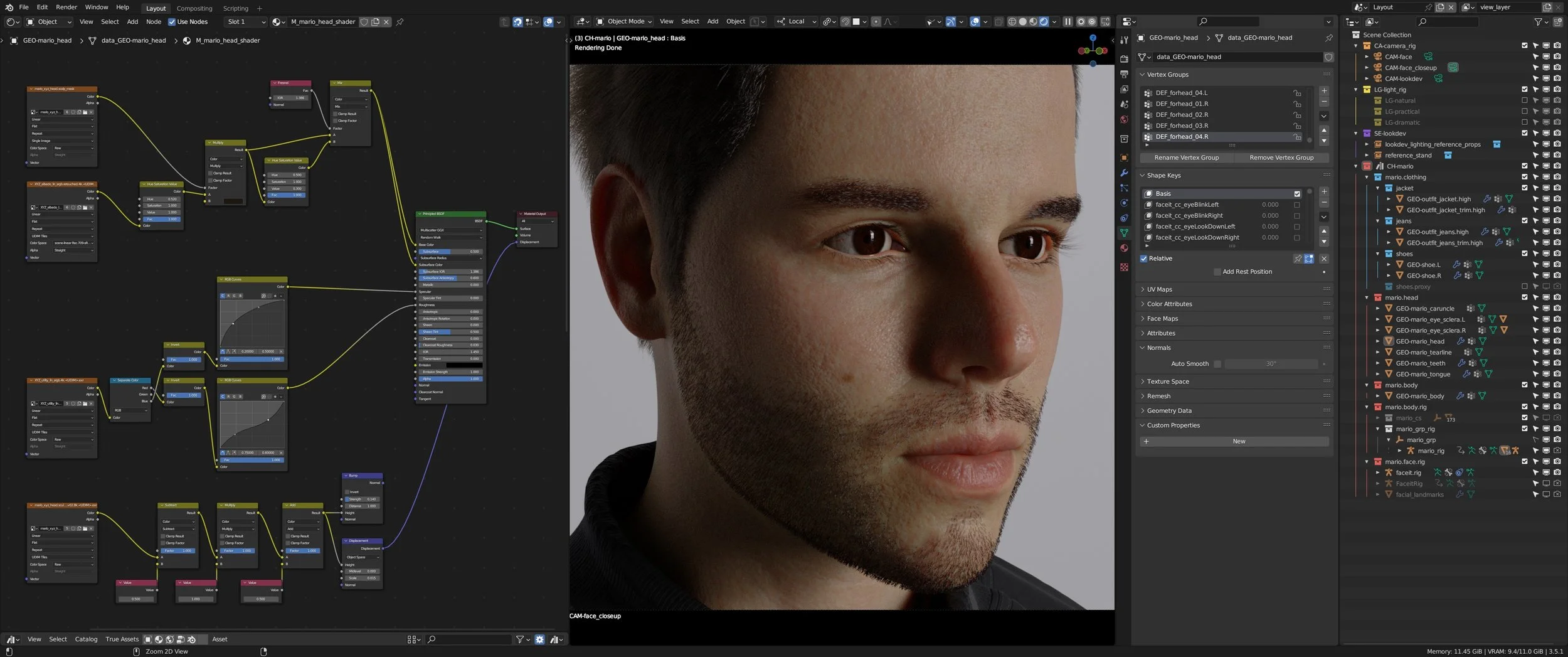Open the Output properties tab icon
Viewport: 1568px width, 657px height.
(1124, 74)
